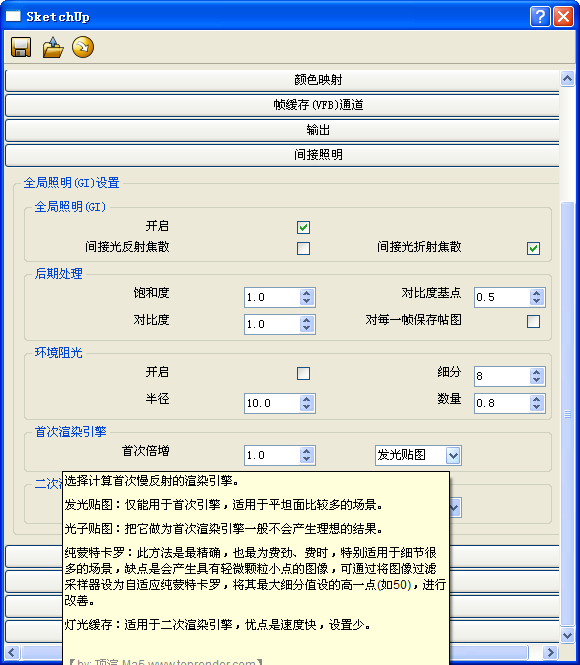Click the save floppy disk icon
The width and height of the screenshot is (580, 665).
[x=21, y=47]
